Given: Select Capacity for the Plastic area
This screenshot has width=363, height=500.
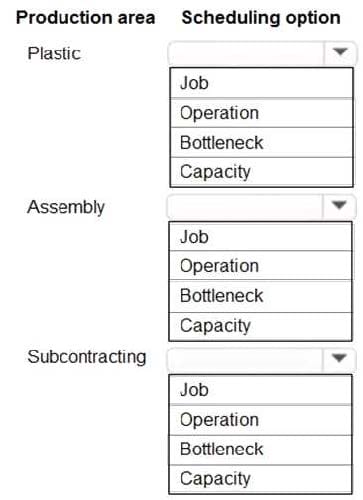Looking at the screenshot, I should coord(261,172).
